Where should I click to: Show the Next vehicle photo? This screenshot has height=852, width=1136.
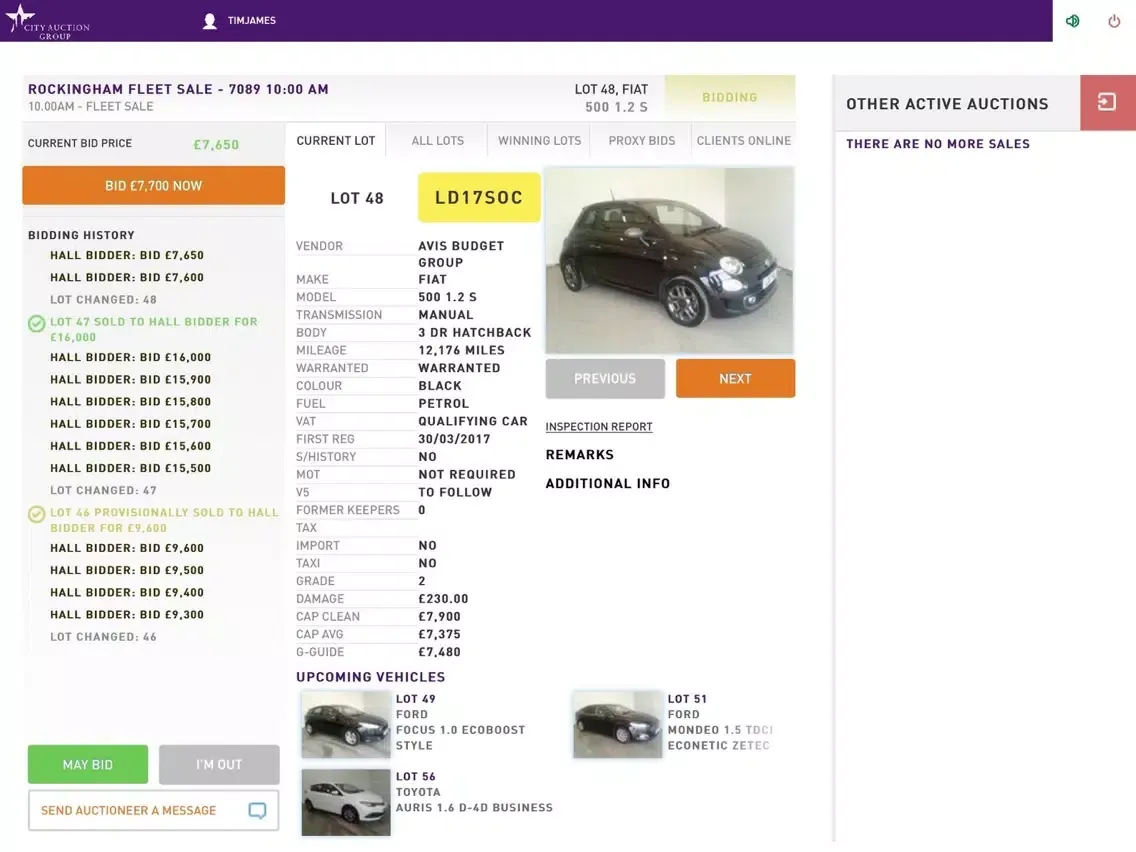pos(735,378)
